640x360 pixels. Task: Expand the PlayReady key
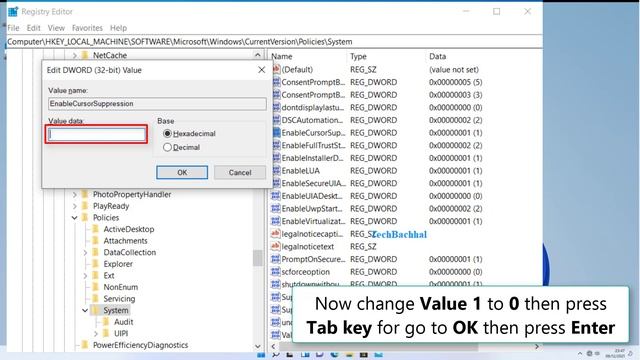tap(75, 206)
